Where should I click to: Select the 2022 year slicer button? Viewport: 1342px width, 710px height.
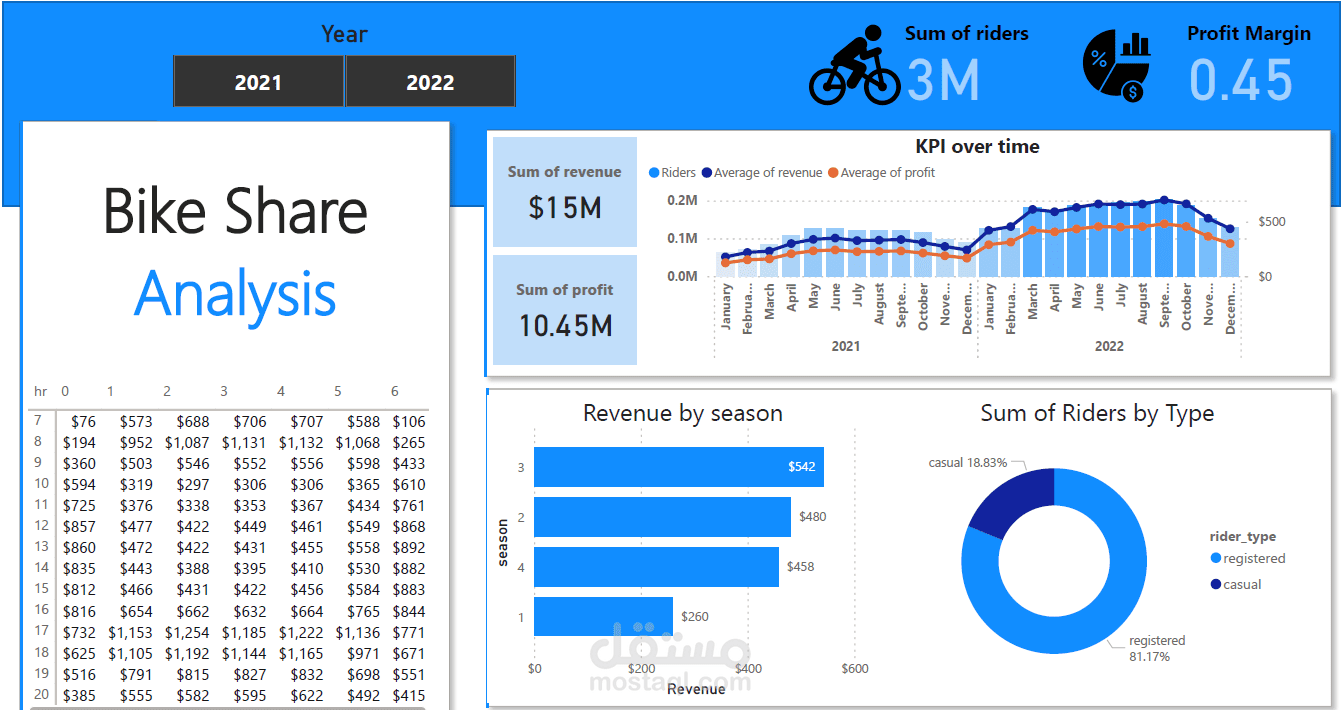point(430,81)
